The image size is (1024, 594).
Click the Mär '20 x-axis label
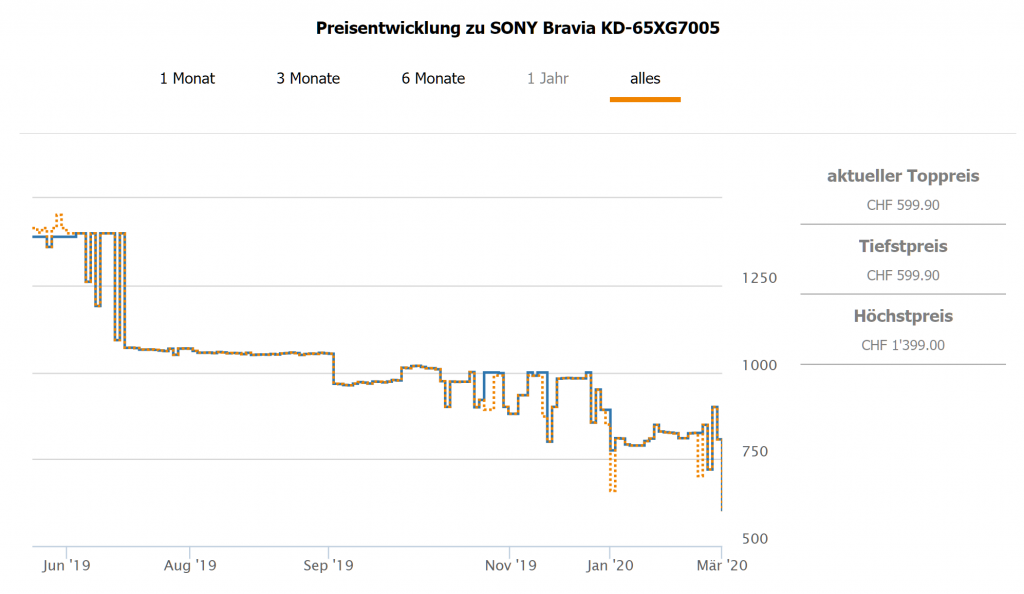click(x=721, y=566)
